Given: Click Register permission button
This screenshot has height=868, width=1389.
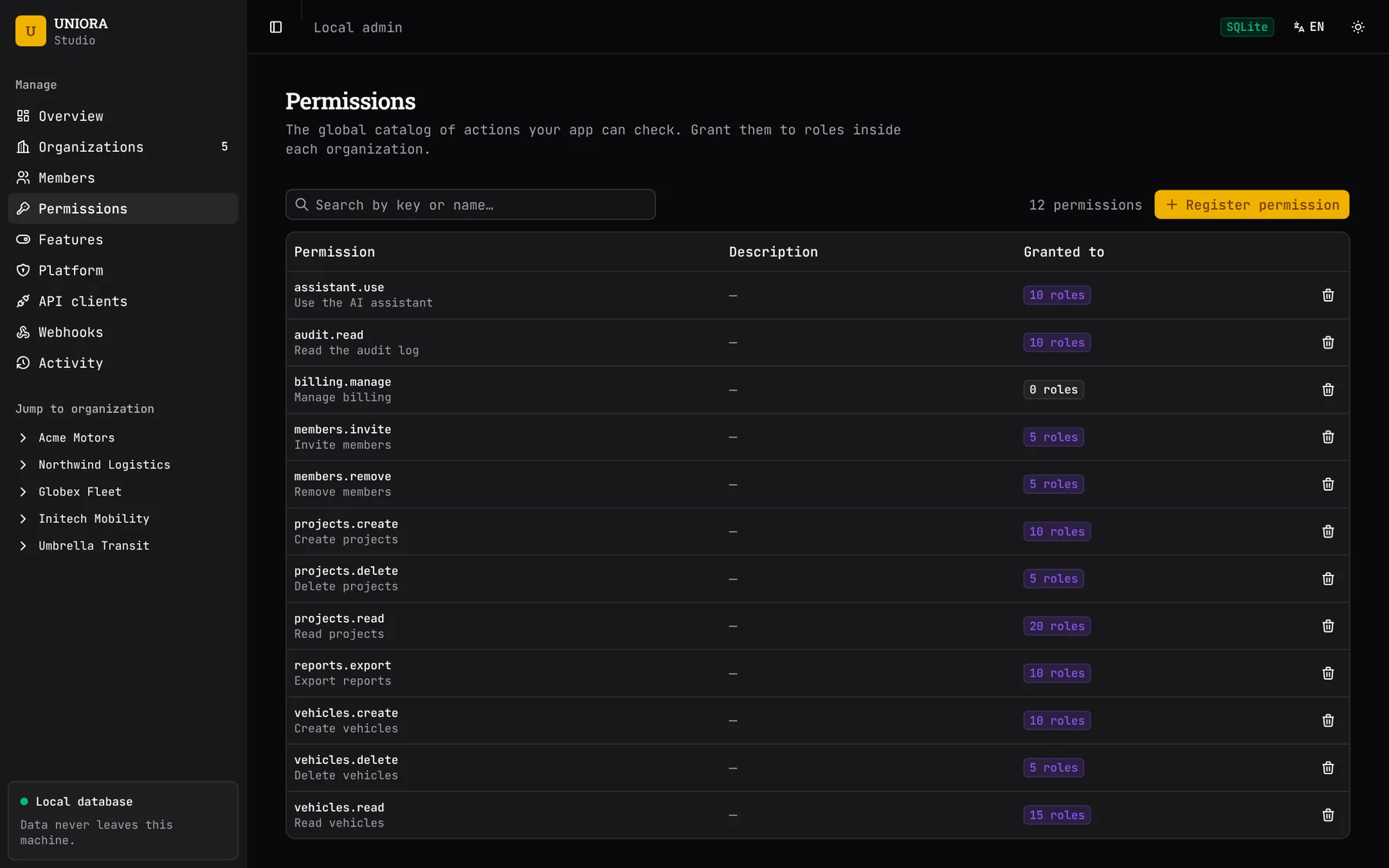Looking at the screenshot, I should tap(1252, 204).
